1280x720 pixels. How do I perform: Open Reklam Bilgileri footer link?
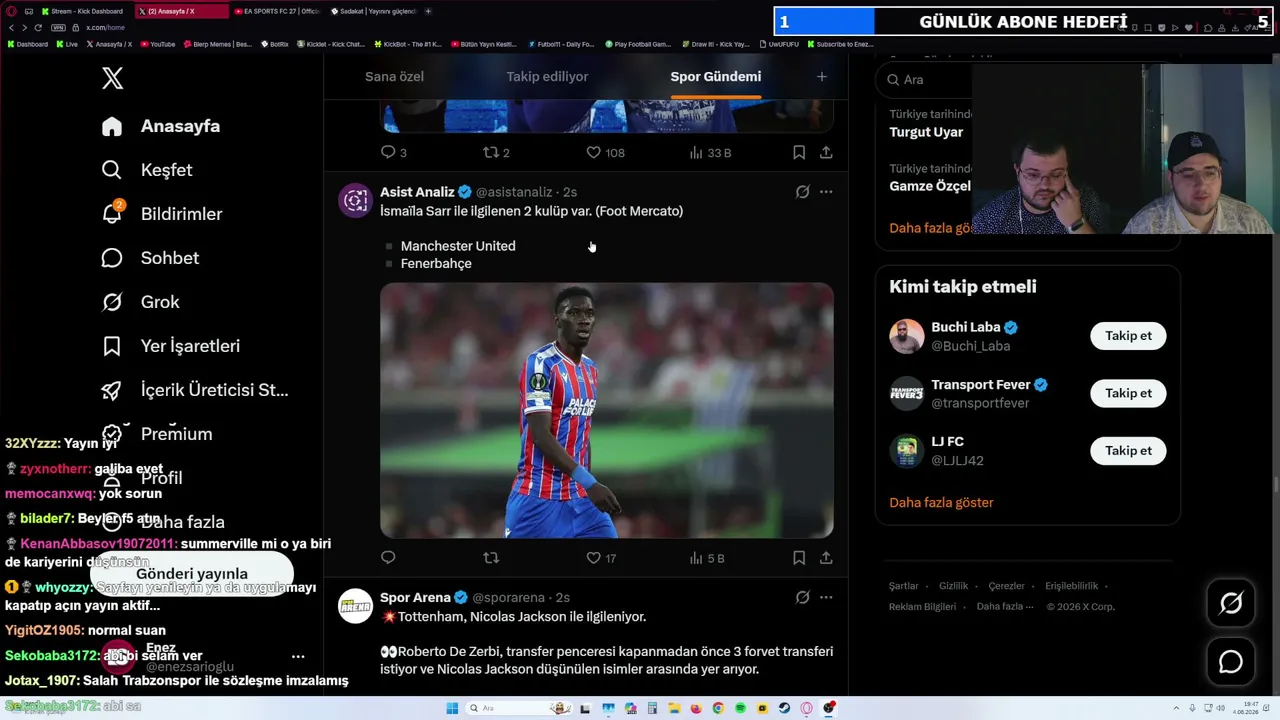point(923,607)
